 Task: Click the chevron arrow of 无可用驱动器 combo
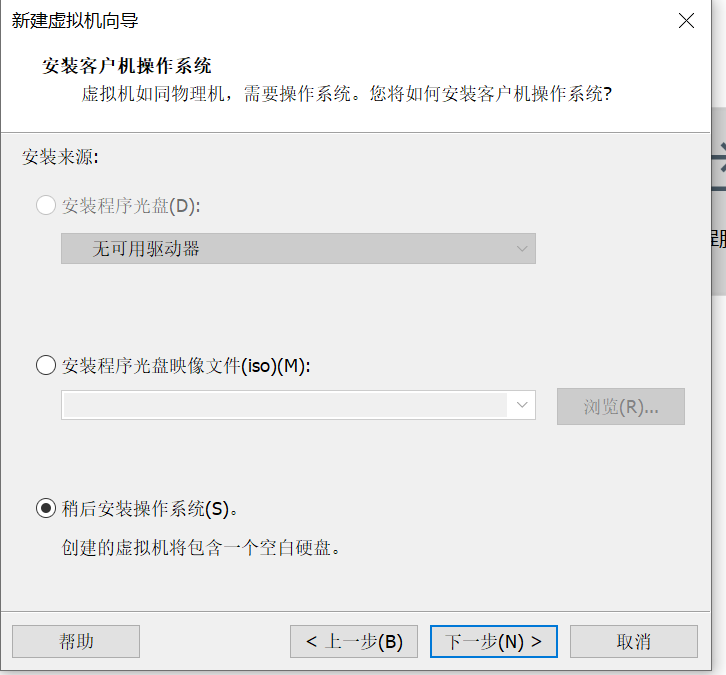pos(522,249)
